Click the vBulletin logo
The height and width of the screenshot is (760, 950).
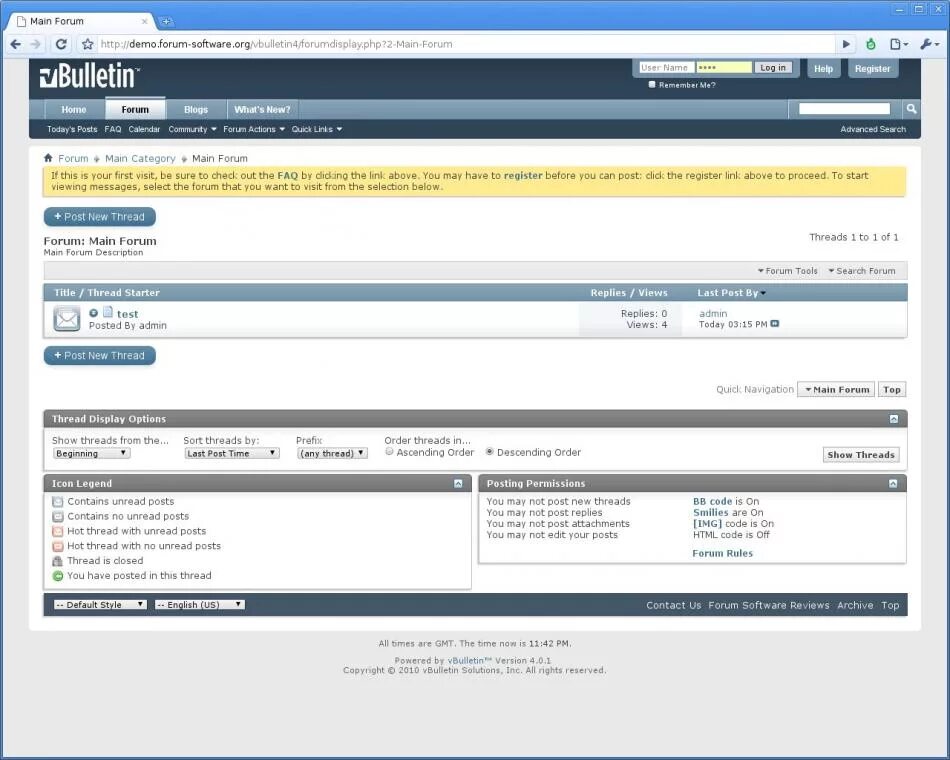[90, 76]
